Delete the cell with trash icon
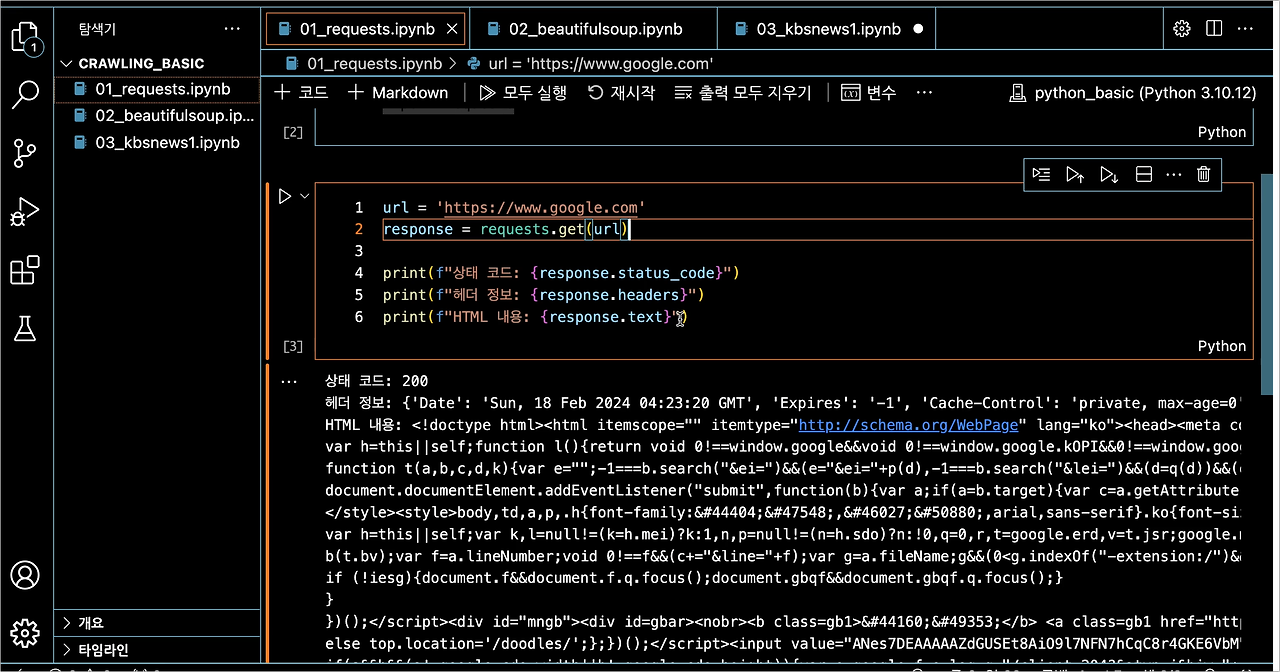The height and width of the screenshot is (672, 1280). [1204, 175]
